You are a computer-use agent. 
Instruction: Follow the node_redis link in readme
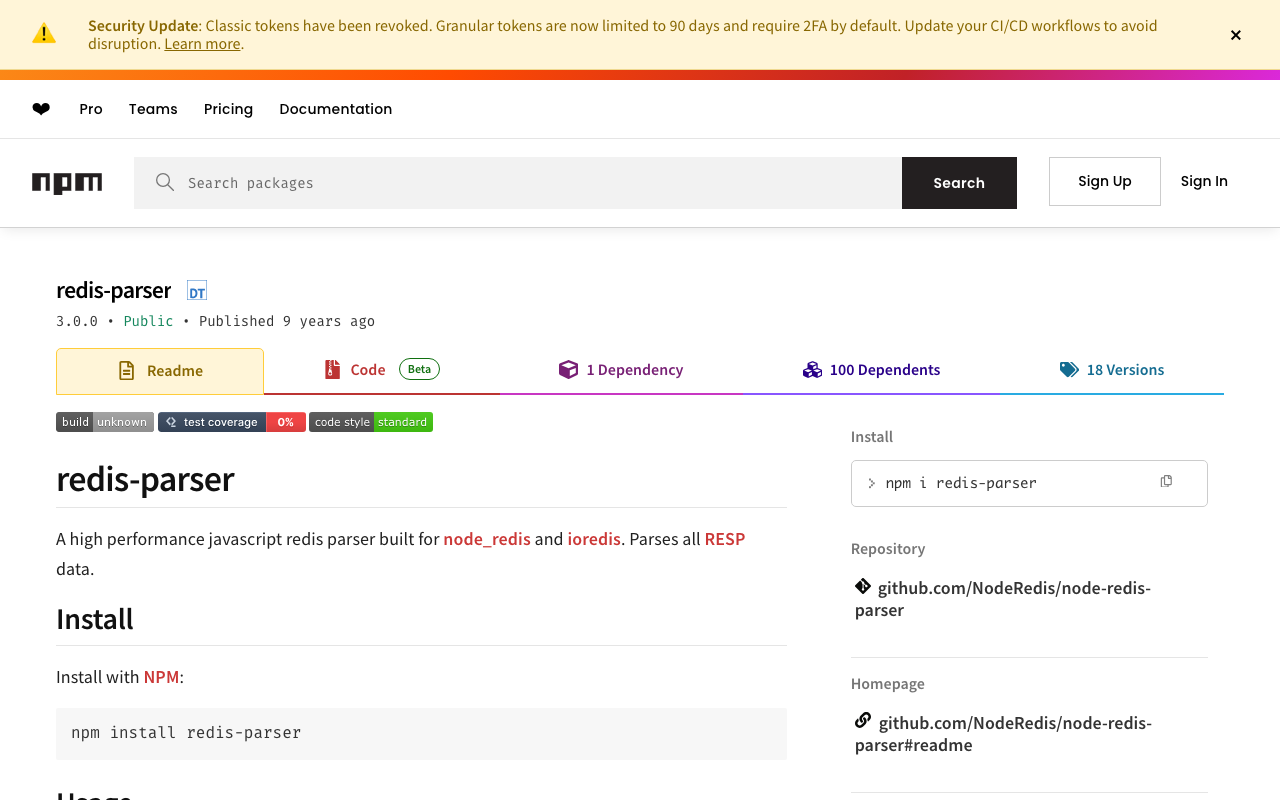(487, 539)
